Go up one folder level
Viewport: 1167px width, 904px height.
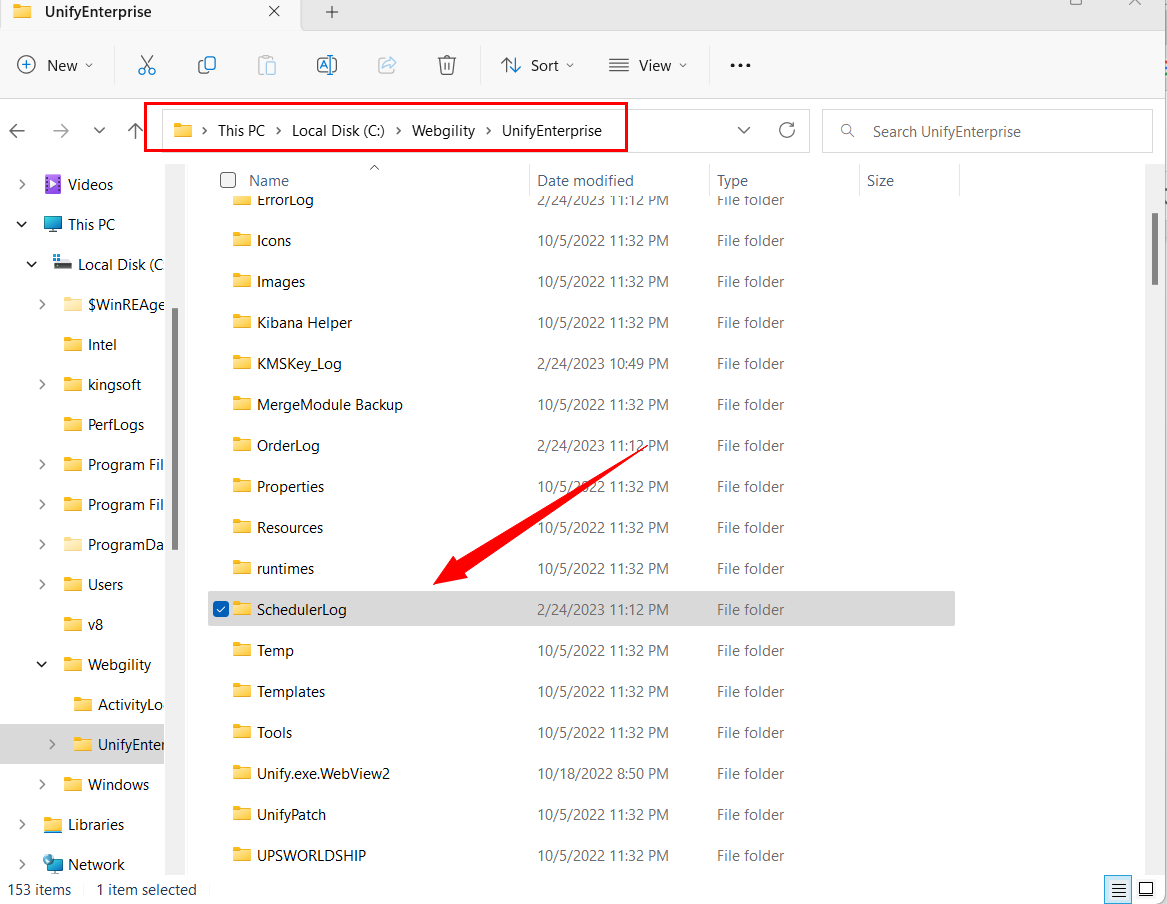(x=135, y=131)
